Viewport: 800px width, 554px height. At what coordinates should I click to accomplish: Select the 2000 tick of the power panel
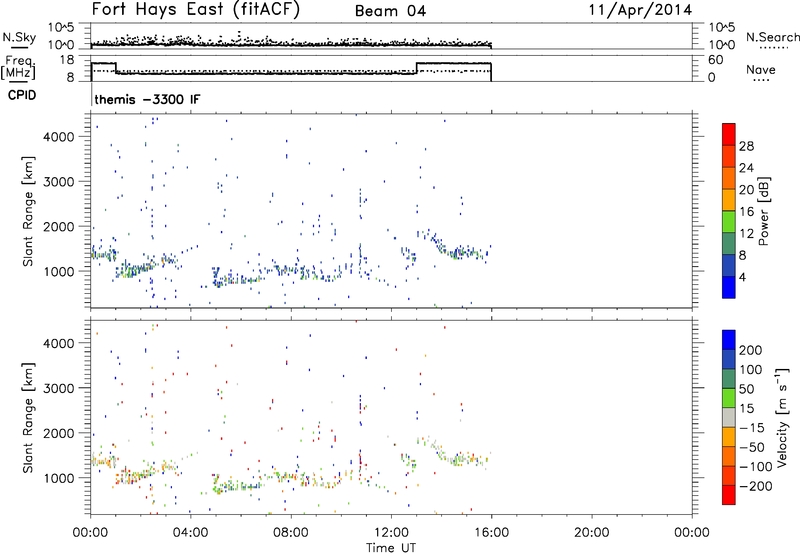pyautogui.click(x=59, y=226)
